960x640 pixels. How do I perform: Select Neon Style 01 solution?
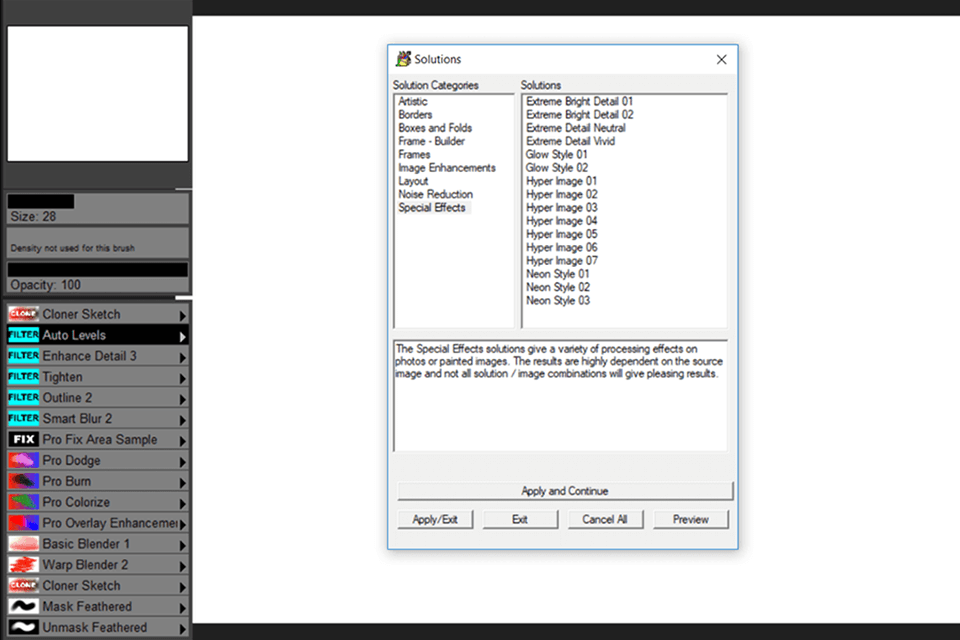click(x=557, y=274)
